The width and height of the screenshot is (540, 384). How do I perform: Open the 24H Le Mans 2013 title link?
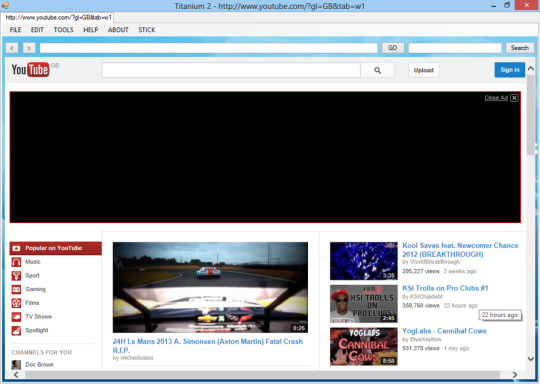(x=208, y=346)
